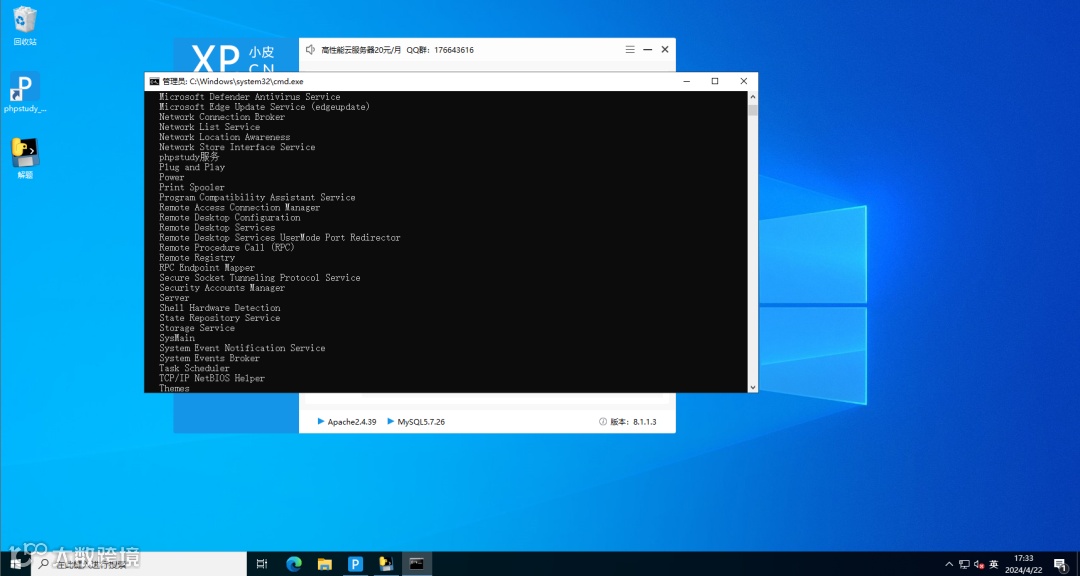Select the 'phpstudy服务' line in cmd

pyautogui.click(x=189, y=157)
